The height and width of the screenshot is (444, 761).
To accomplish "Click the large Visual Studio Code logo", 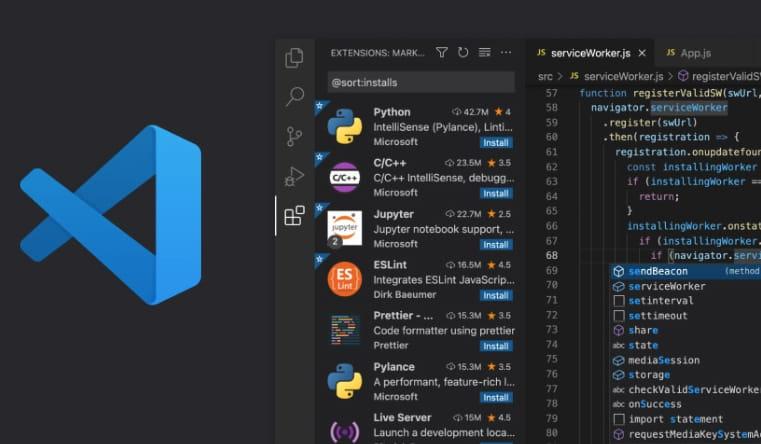I will [x=111, y=215].
